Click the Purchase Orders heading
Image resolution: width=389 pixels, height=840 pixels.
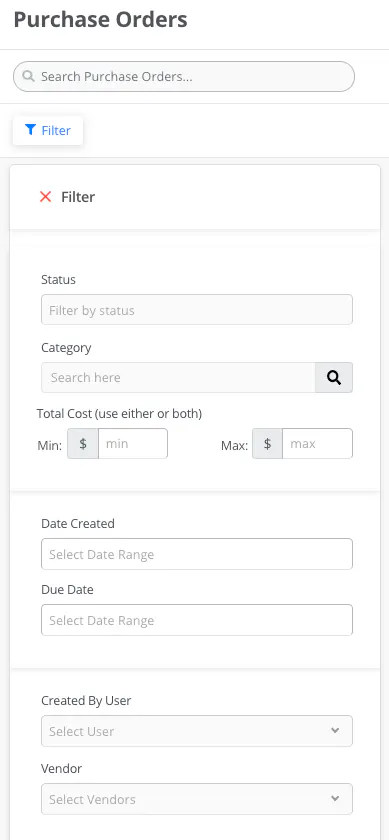tap(100, 20)
